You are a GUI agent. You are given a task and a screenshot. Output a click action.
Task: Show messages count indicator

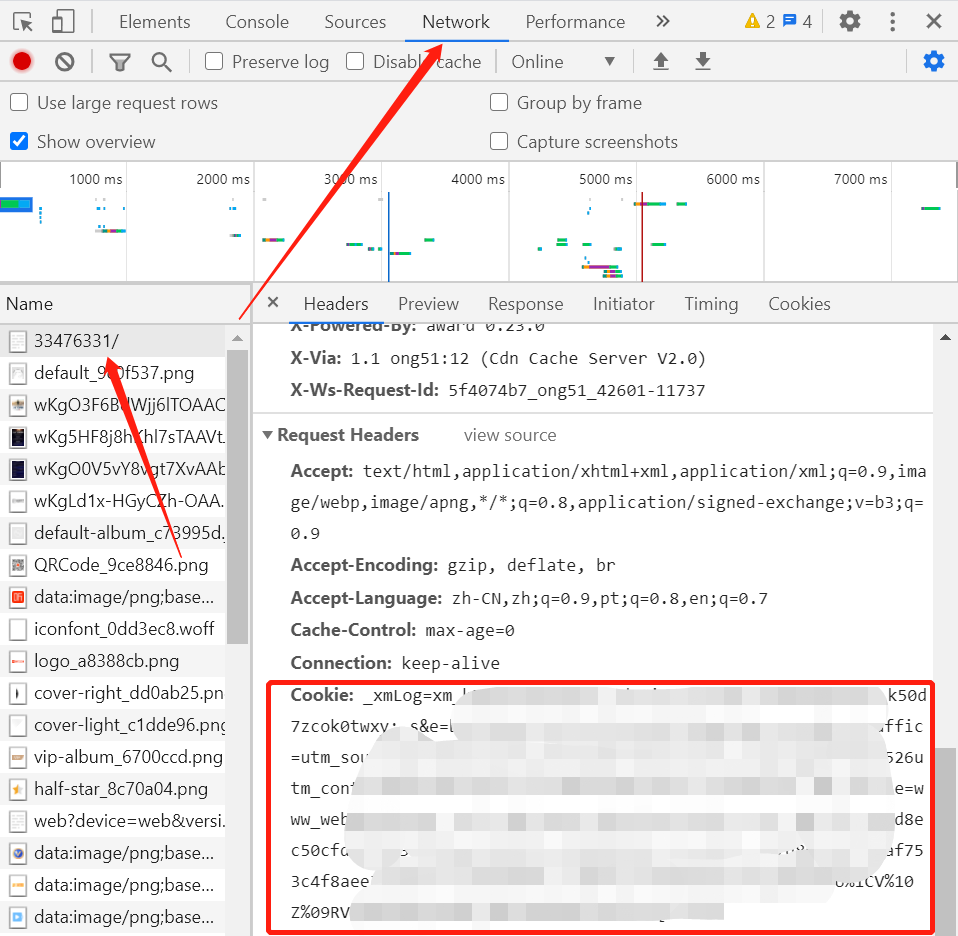[x=797, y=21]
